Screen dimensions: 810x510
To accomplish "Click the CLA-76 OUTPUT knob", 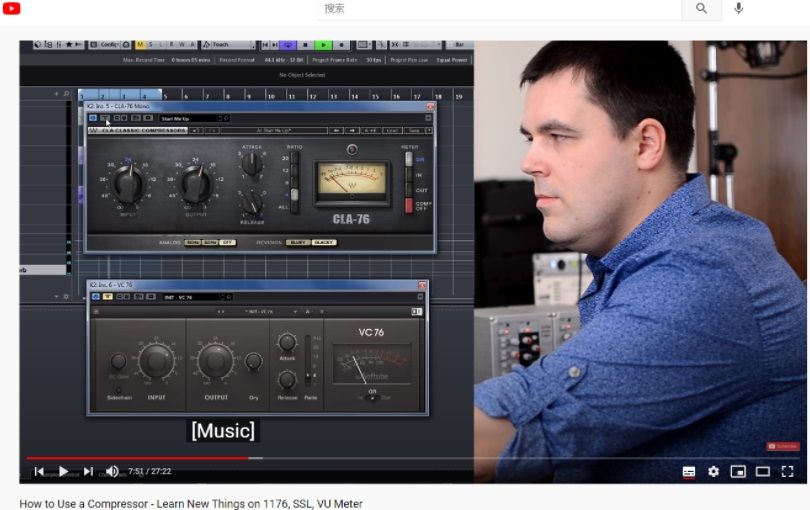I will tap(196, 185).
